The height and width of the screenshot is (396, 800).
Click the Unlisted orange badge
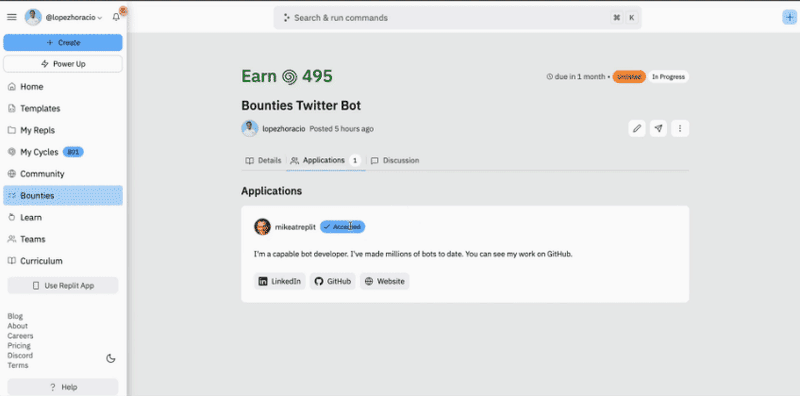pyautogui.click(x=629, y=77)
